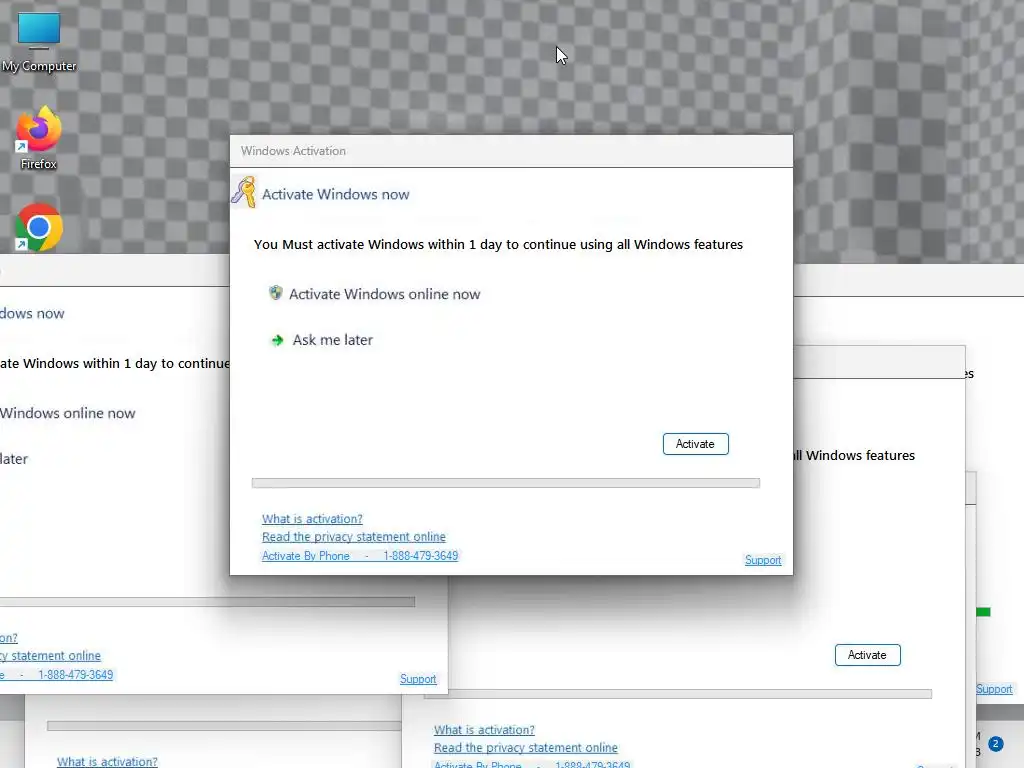Open Support link in the front dialog
Image resolution: width=1024 pixels, height=768 pixels.
[763, 560]
